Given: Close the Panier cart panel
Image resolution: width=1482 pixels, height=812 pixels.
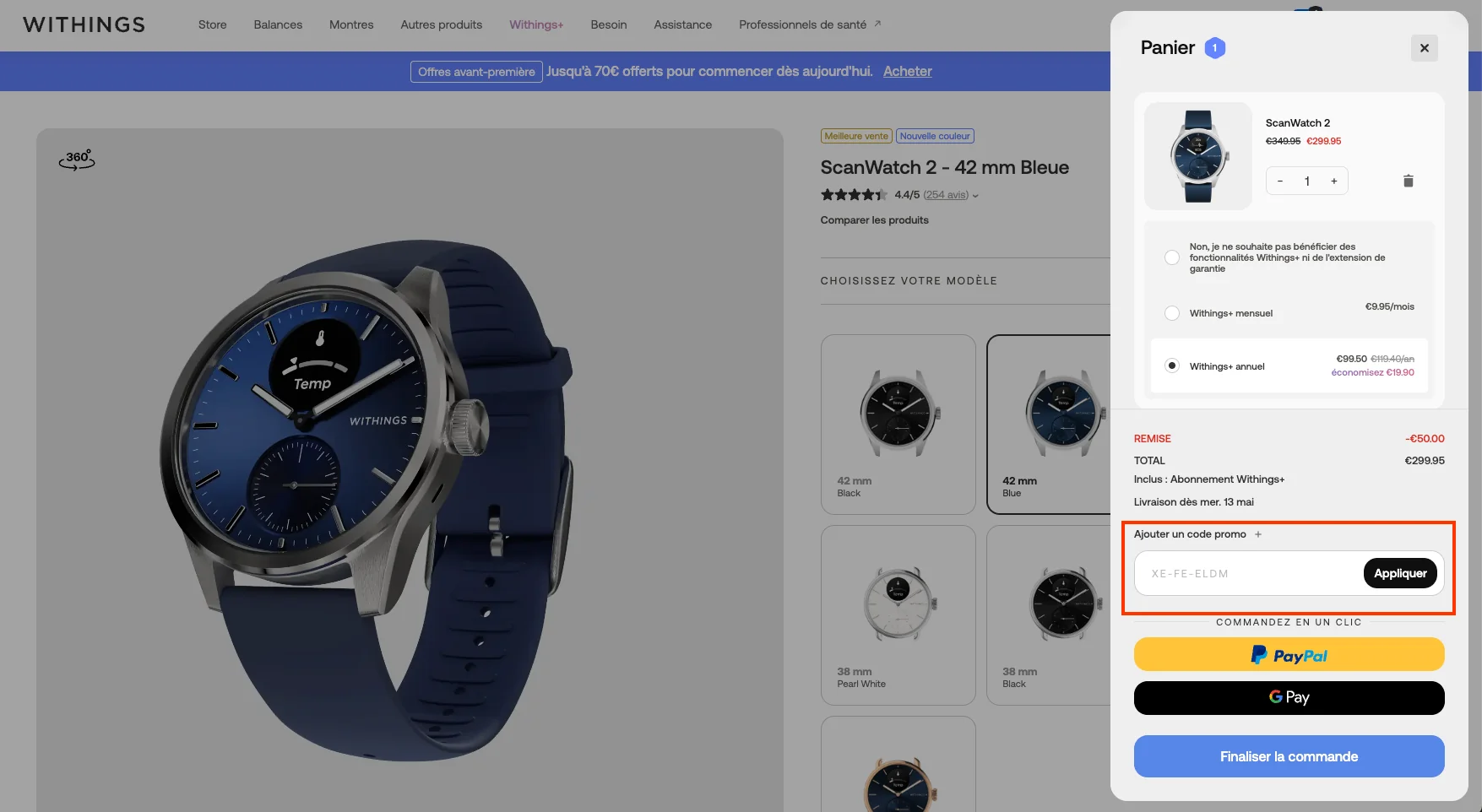Looking at the screenshot, I should pyautogui.click(x=1424, y=48).
